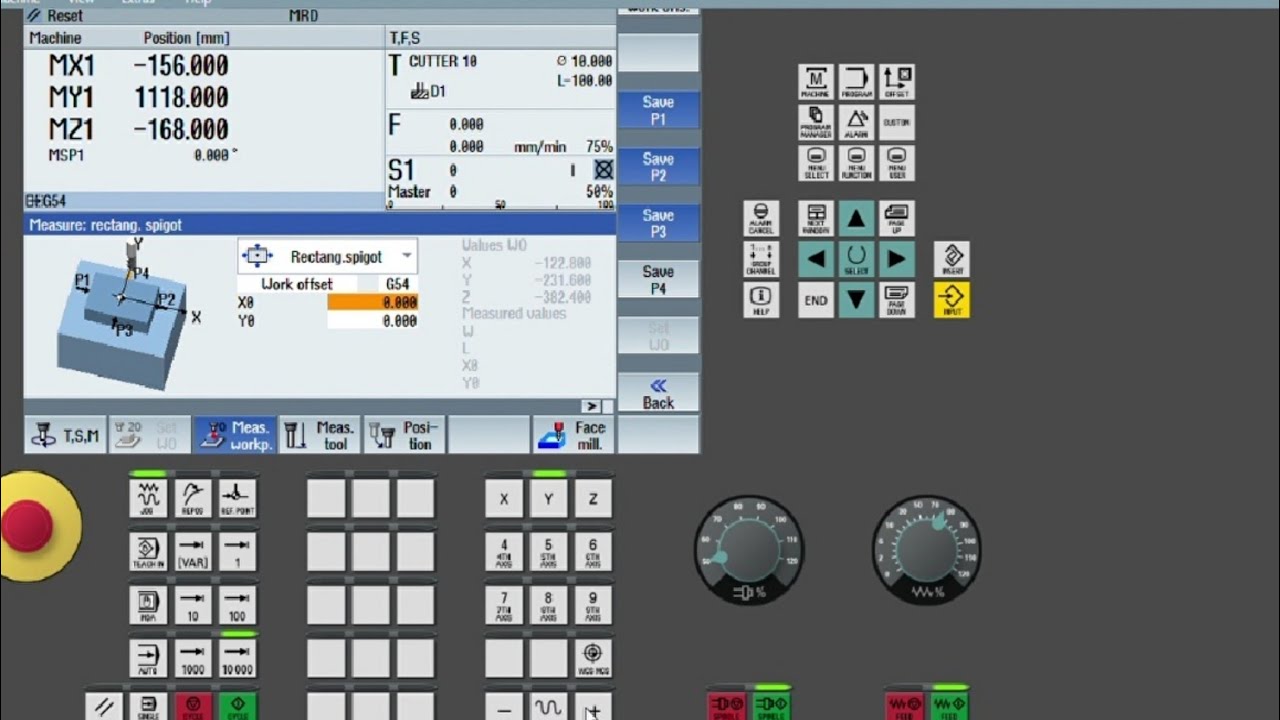Toggle the WCS MCS key
This screenshot has height=720, width=1280.
point(593,658)
